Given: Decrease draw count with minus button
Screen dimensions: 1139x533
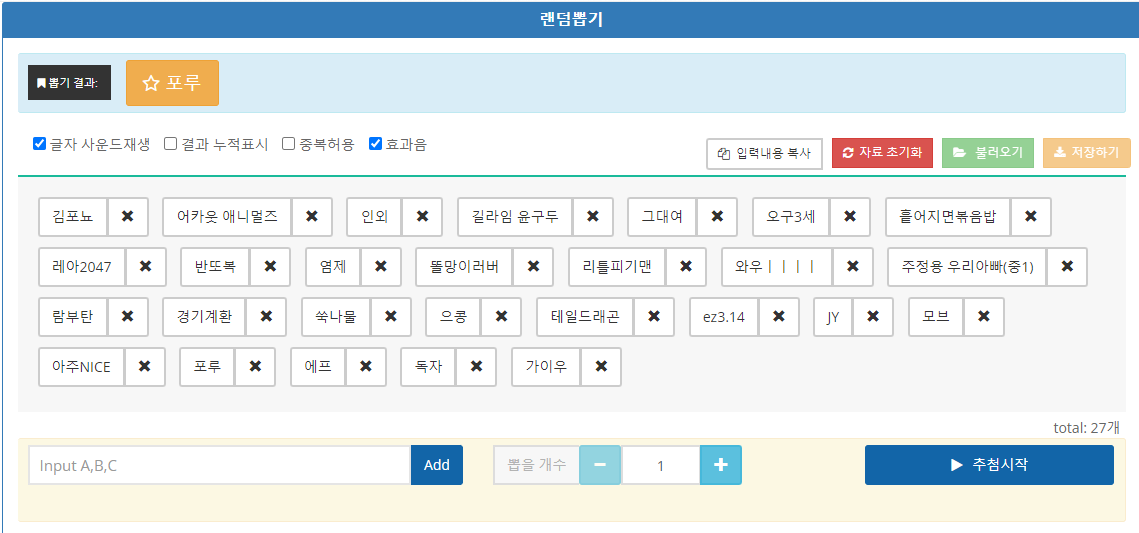Looking at the screenshot, I should (600, 465).
